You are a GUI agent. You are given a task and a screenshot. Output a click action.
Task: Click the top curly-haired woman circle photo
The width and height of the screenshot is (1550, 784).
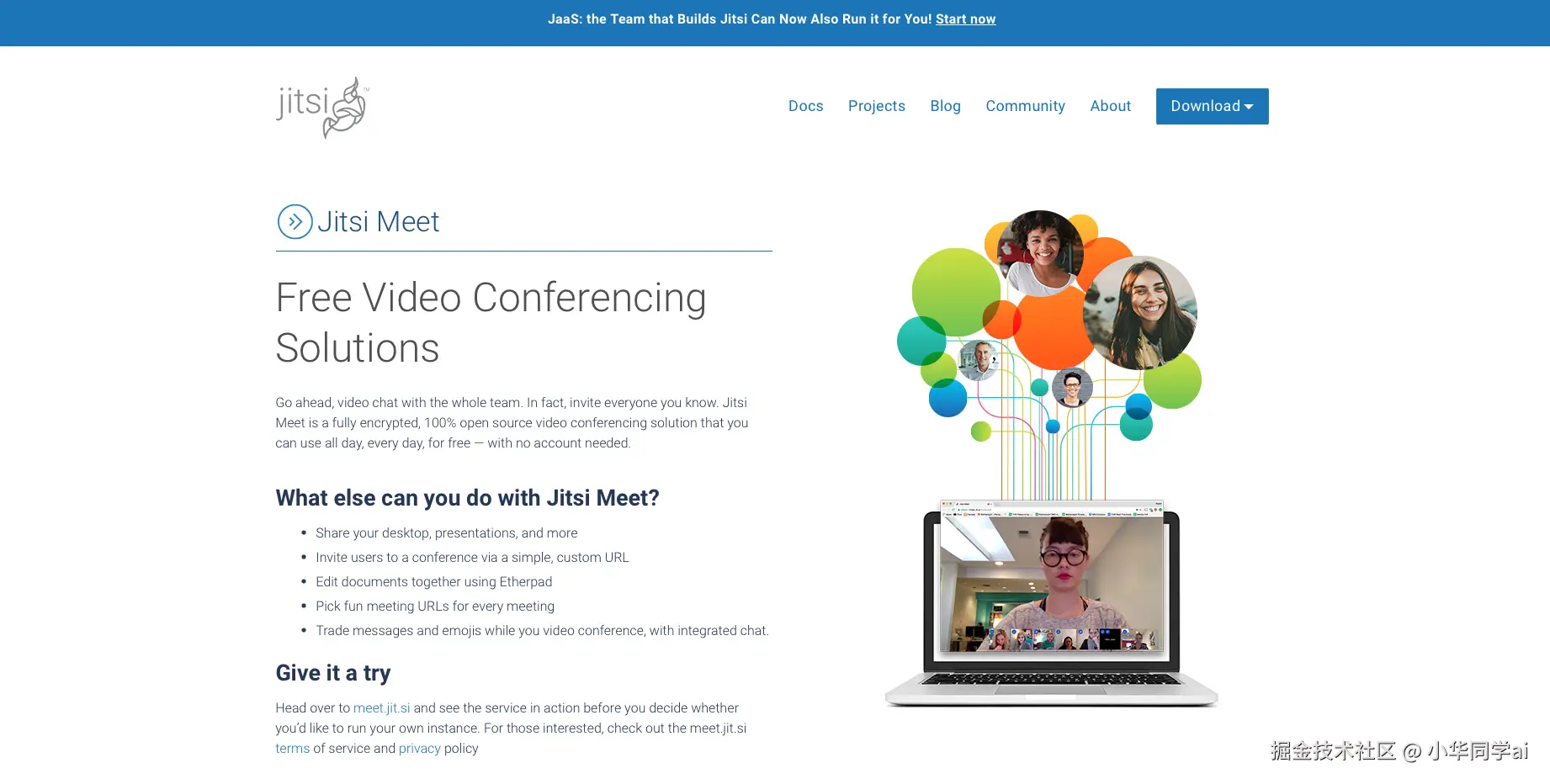(x=1040, y=253)
